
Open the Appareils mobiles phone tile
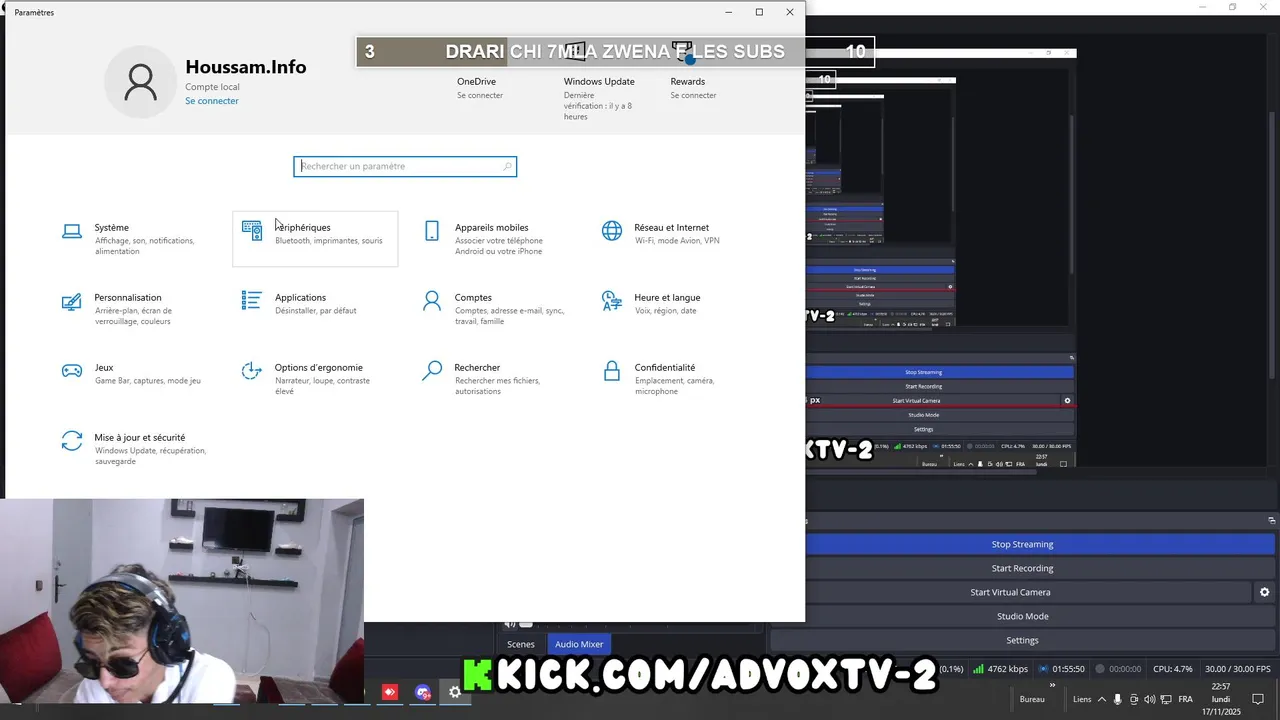tap(495, 239)
